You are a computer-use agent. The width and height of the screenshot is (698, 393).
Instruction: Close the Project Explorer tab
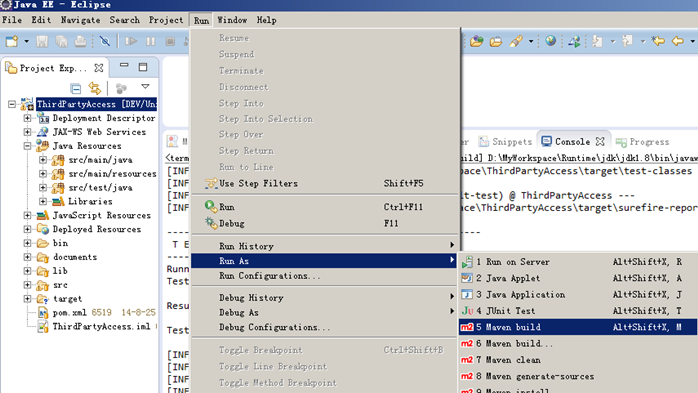[99, 68]
